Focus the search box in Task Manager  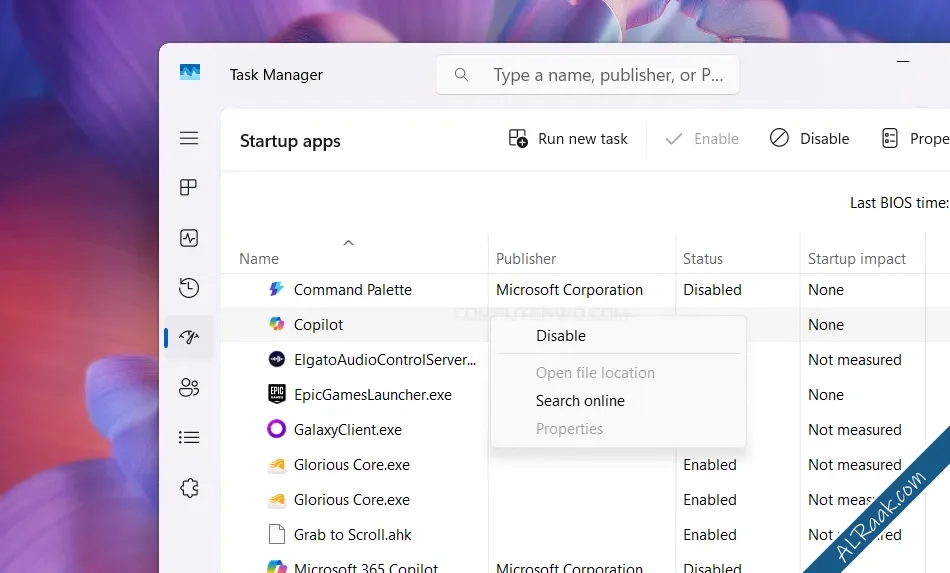(x=588, y=75)
